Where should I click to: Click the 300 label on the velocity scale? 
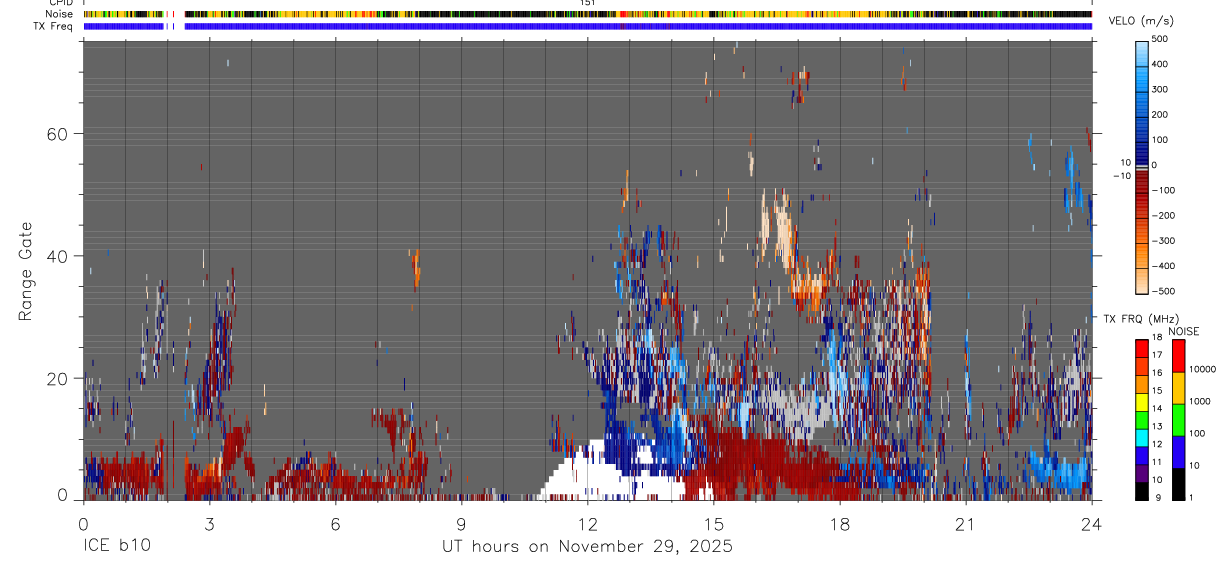coord(1160,89)
